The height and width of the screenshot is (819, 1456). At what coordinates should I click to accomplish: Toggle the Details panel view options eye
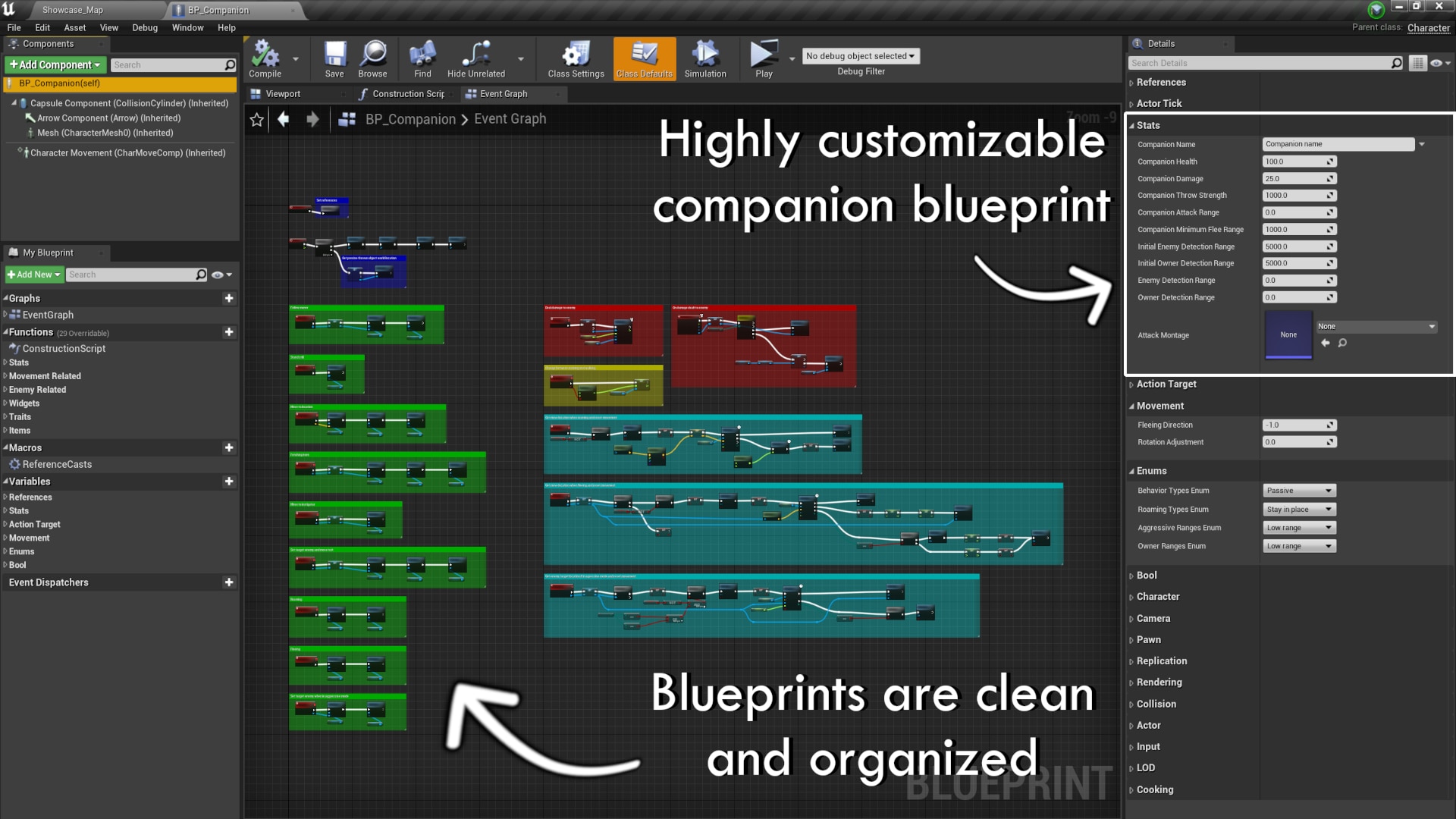pos(1437,64)
